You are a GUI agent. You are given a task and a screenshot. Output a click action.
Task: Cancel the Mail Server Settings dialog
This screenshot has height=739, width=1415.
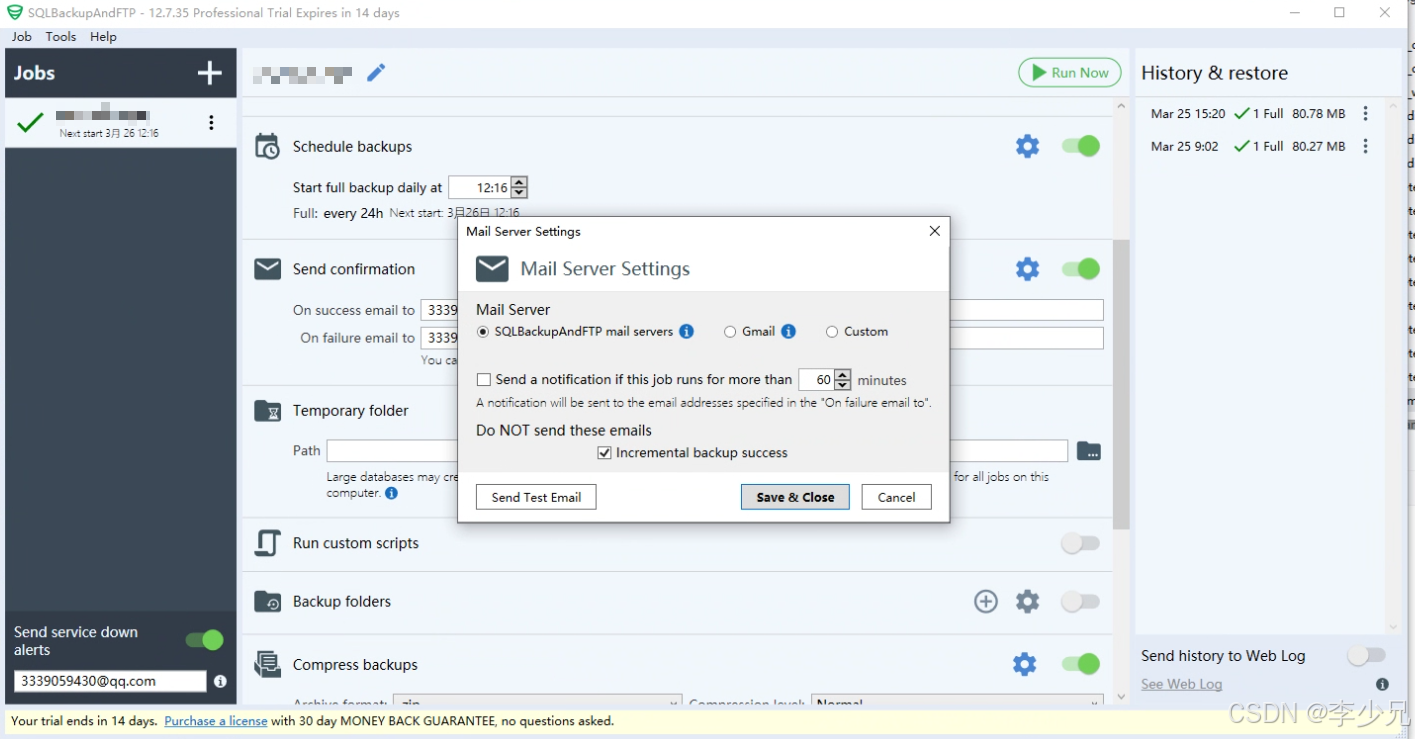(896, 497)
